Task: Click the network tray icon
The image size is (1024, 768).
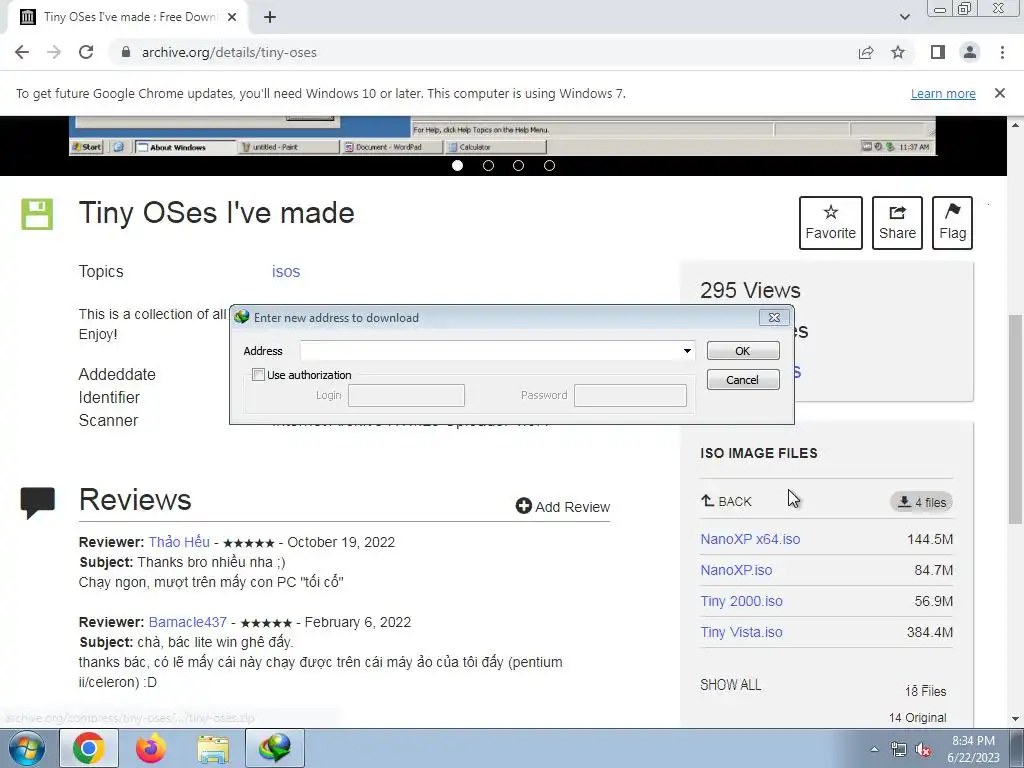Action: (899, 749)
